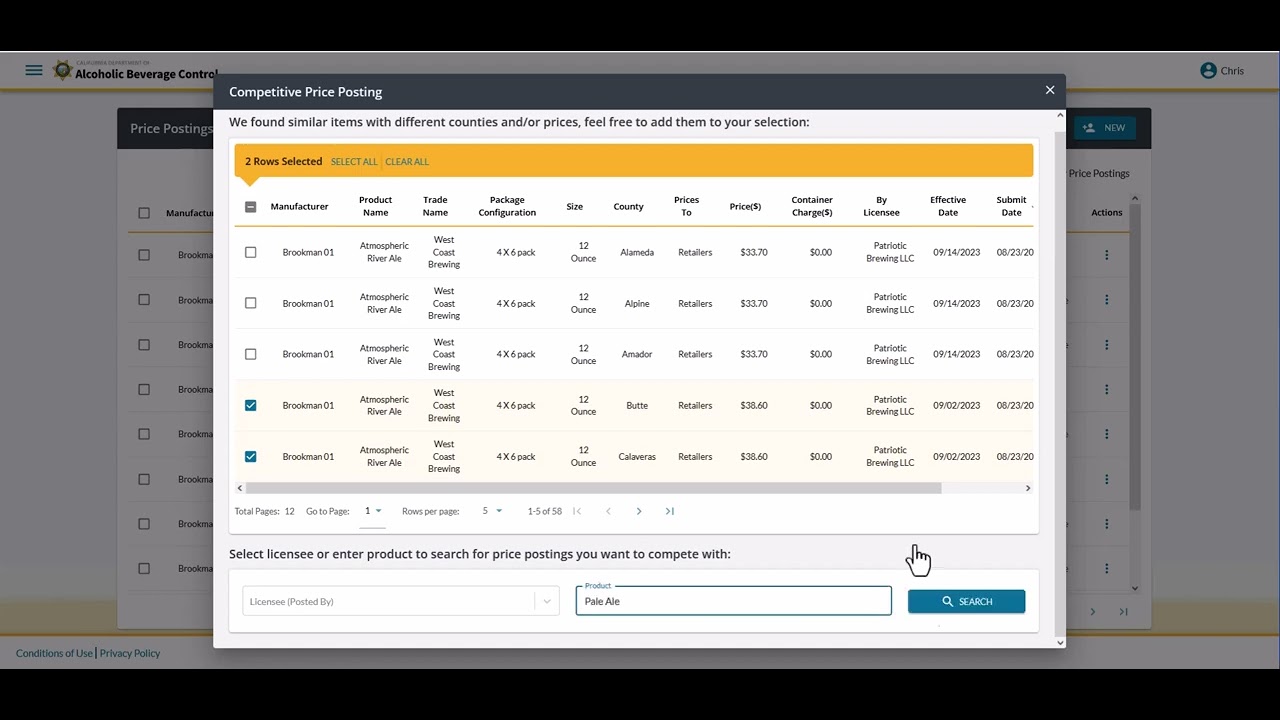
Task: Toggle header select-all checkbox in dialog
Action: point(251,207)
